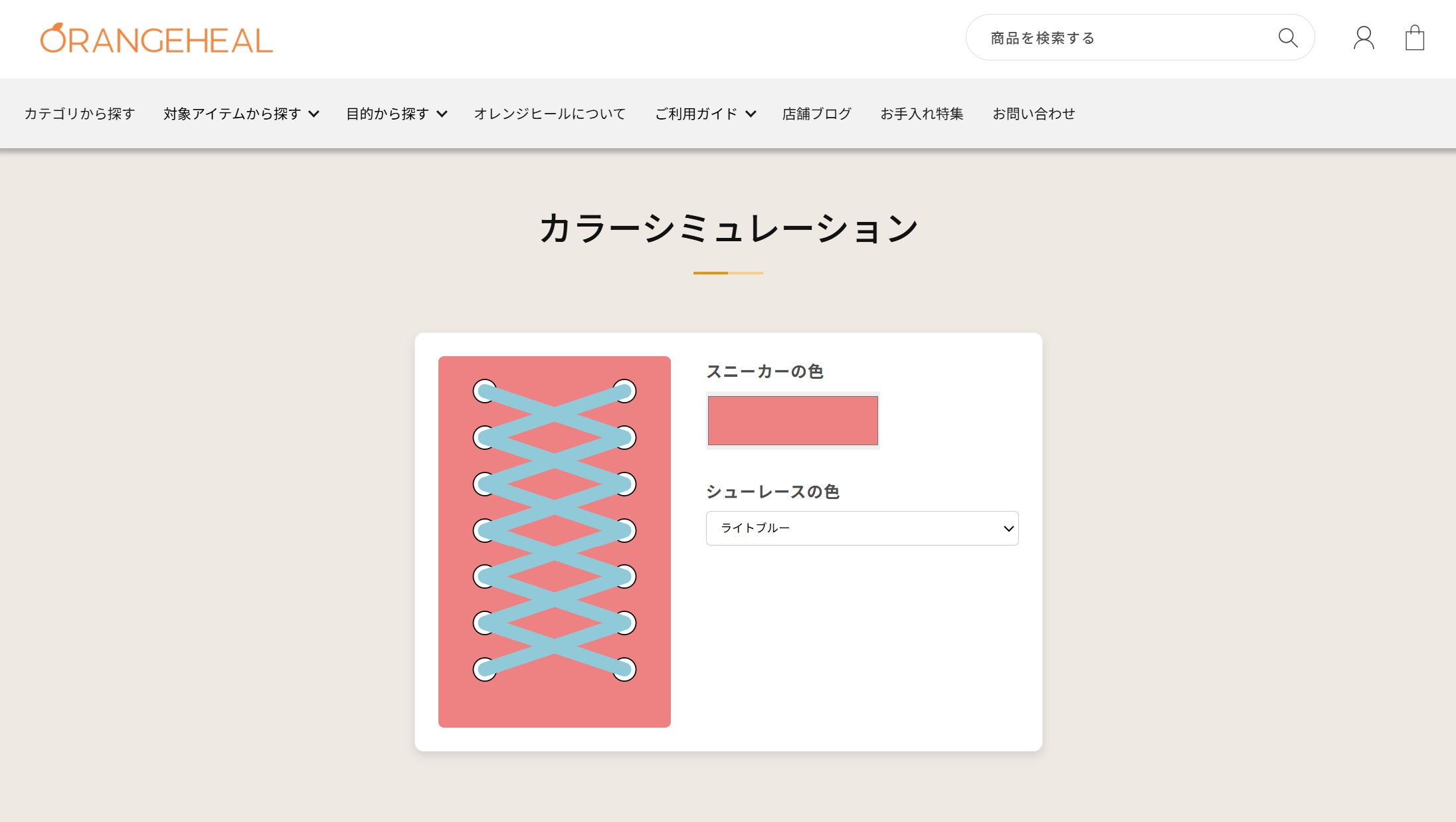This screenshot has height=822, width=1456.
Task: Click the ORANGEHEAL logo
Action: tap(157, 39)
